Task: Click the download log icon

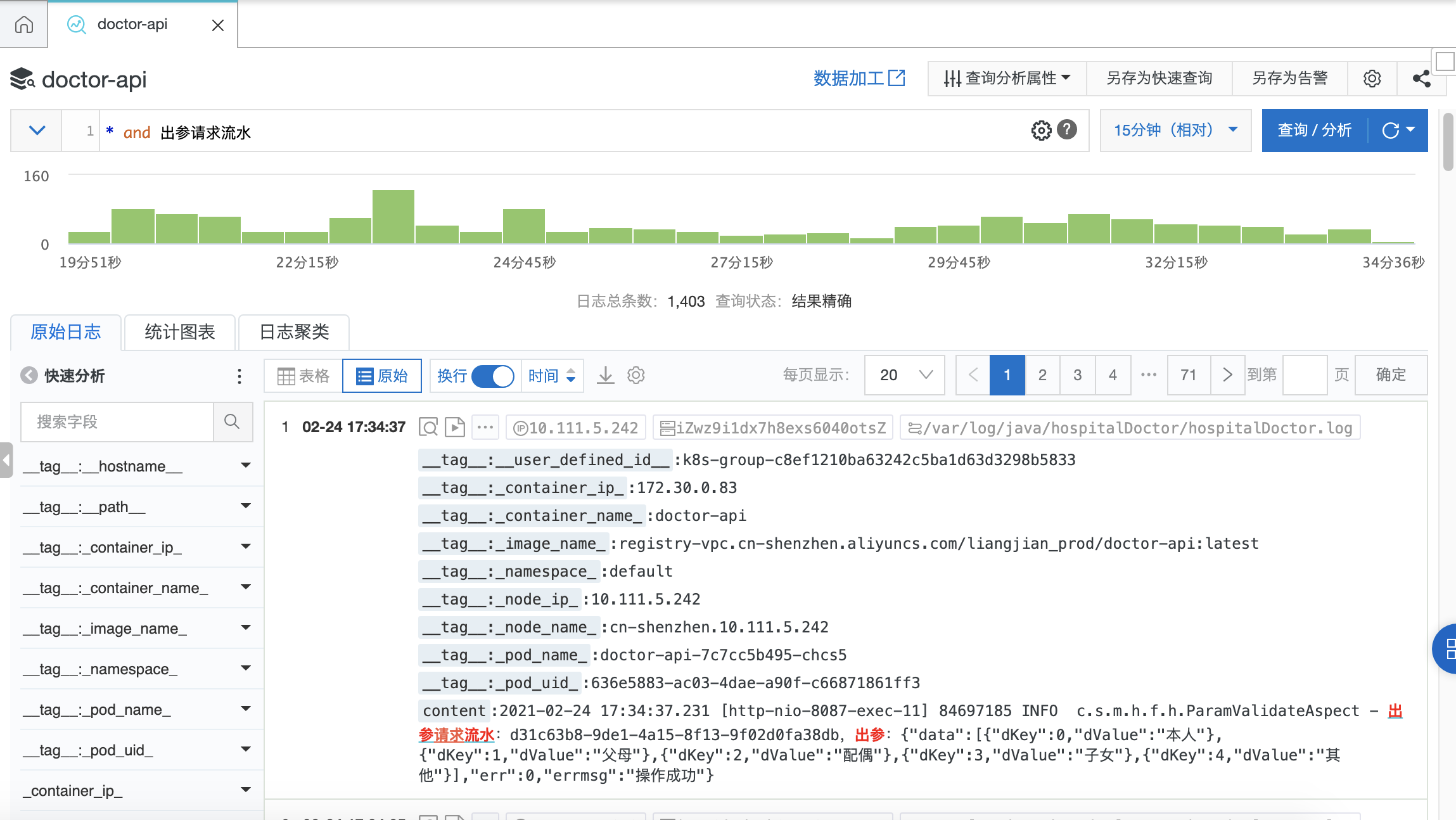Action: click(605, 375)
